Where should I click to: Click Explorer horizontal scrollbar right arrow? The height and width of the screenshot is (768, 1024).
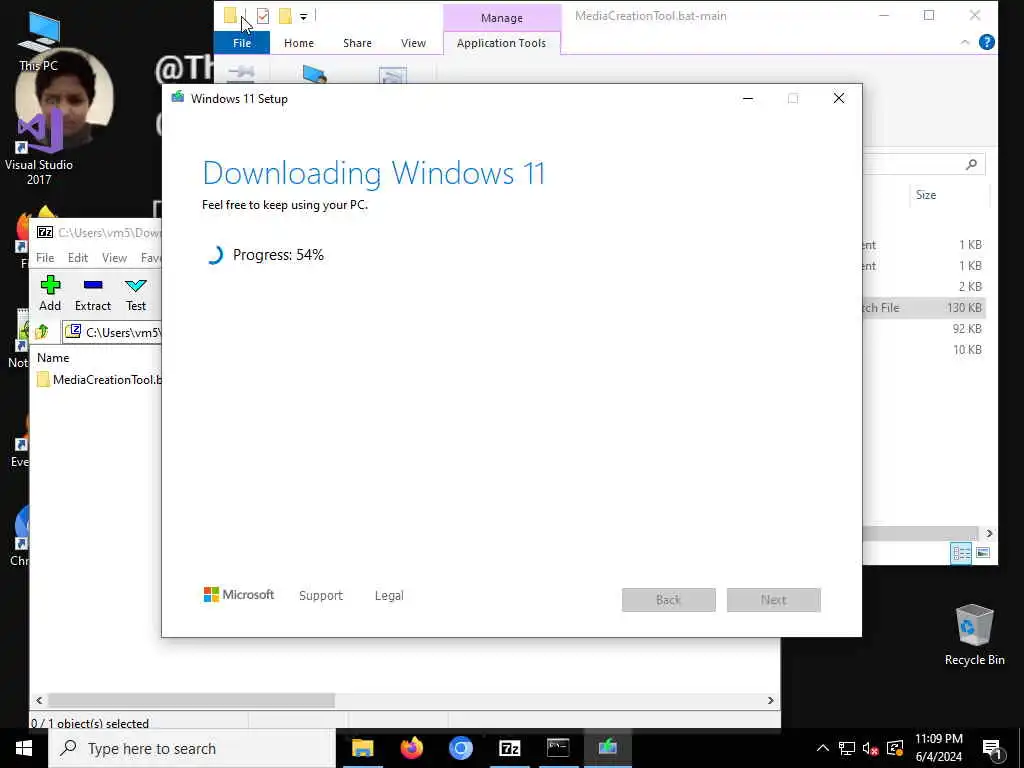coord(989,534)
